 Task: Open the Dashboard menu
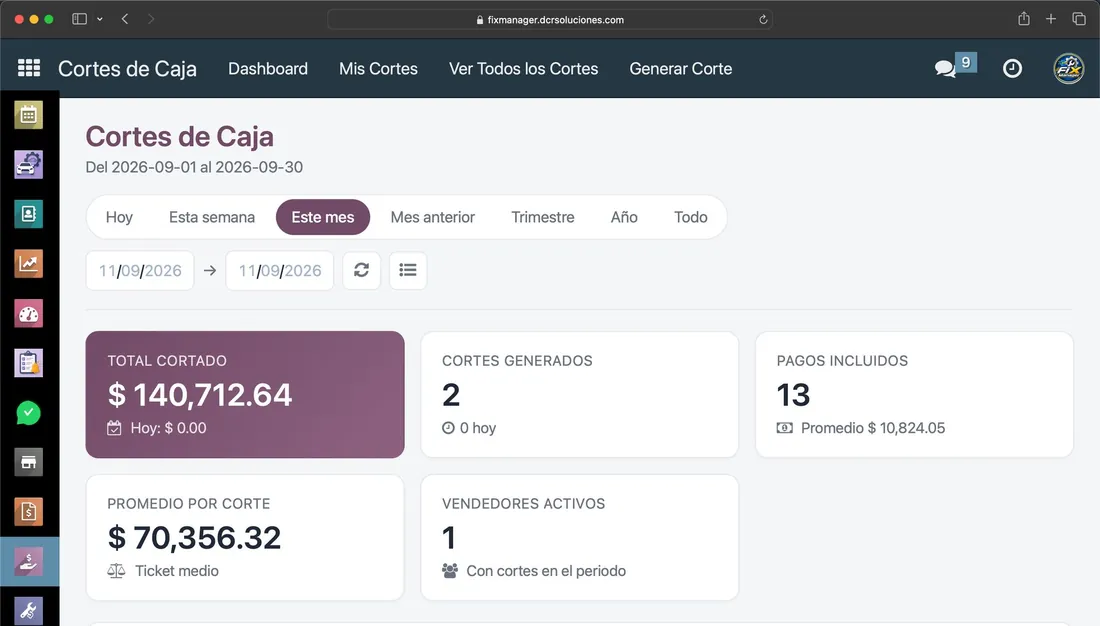pos(268,69)
